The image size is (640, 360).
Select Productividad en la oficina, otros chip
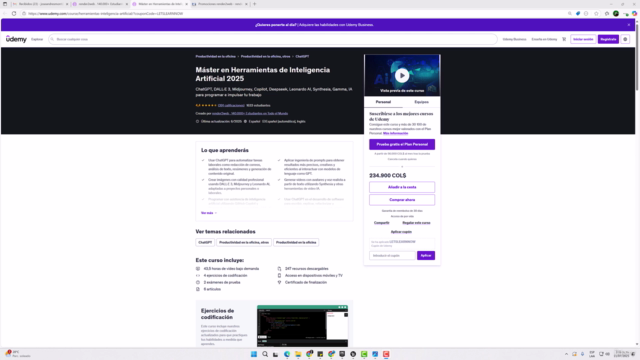click(244, 242)
